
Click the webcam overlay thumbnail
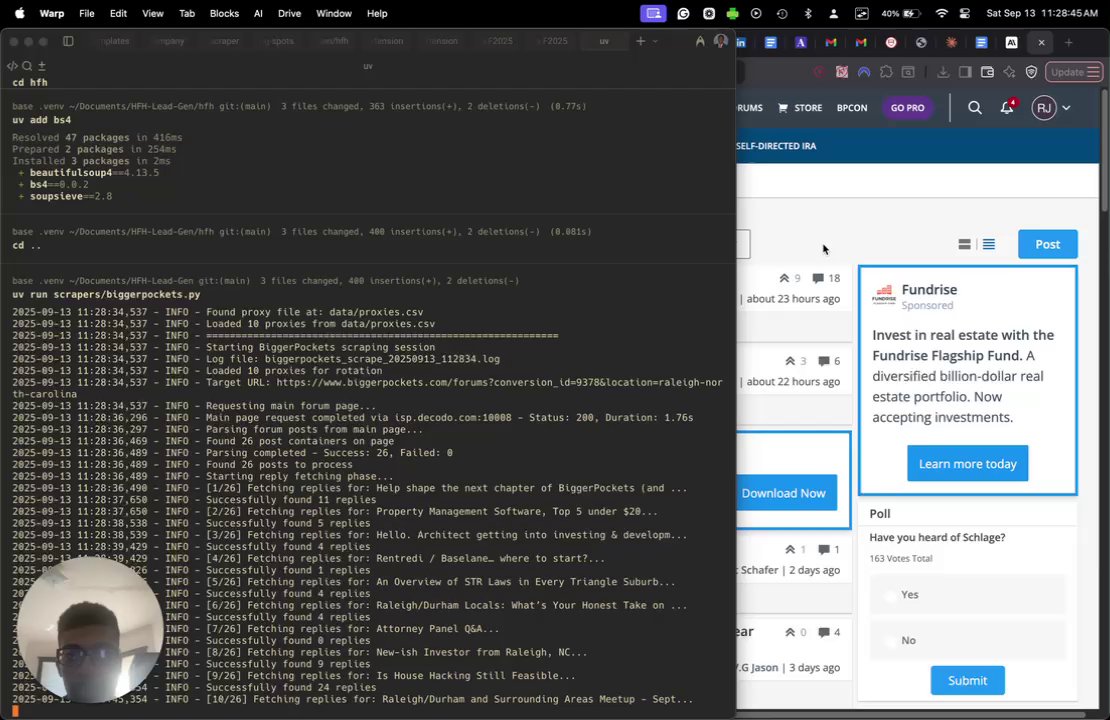point(90,629)
